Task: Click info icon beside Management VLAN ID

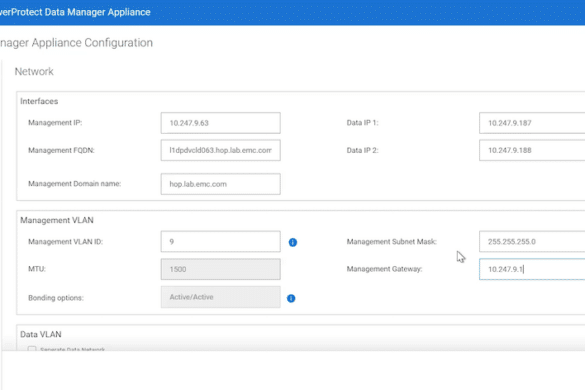Action: pos(293,242)
